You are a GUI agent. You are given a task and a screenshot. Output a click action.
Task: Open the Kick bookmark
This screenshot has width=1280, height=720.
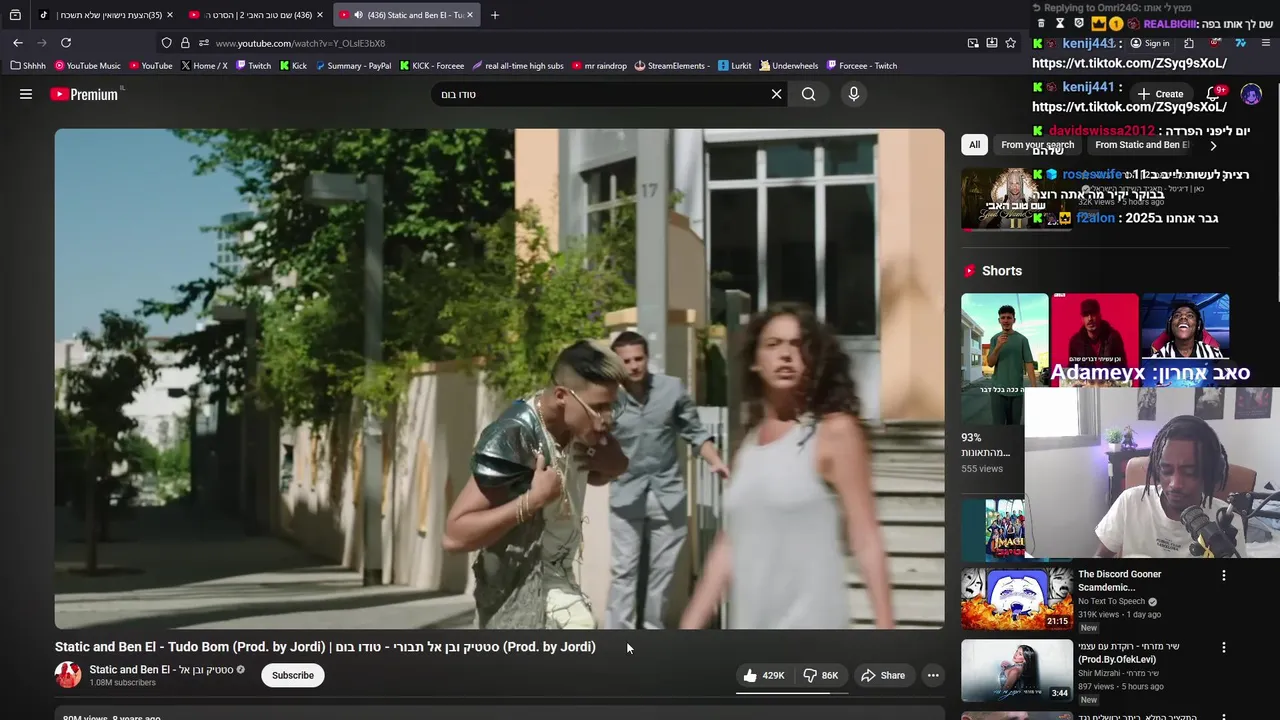coord(294,66)
